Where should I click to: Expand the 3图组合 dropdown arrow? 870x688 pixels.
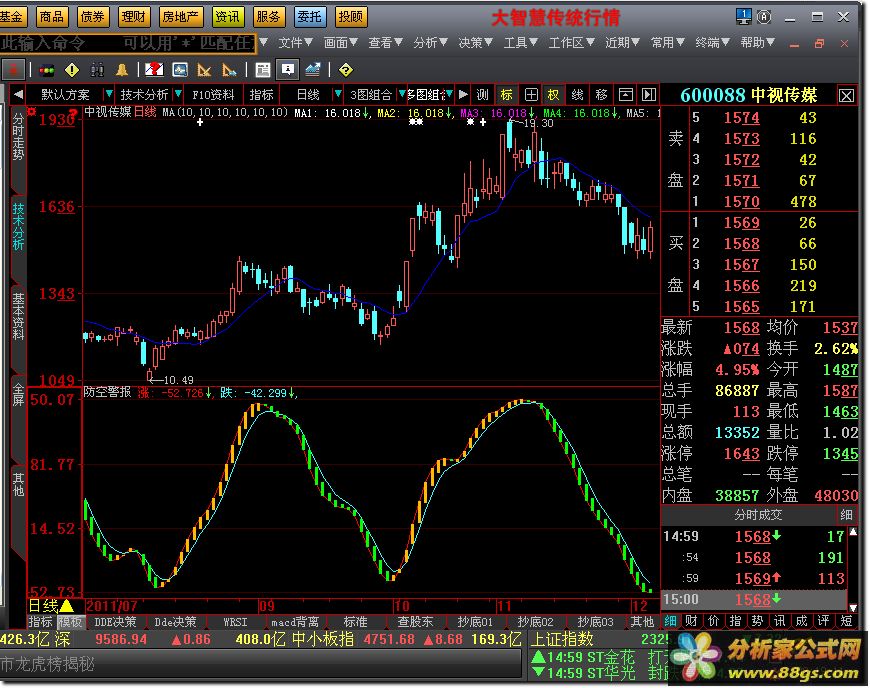coord(402,94)
